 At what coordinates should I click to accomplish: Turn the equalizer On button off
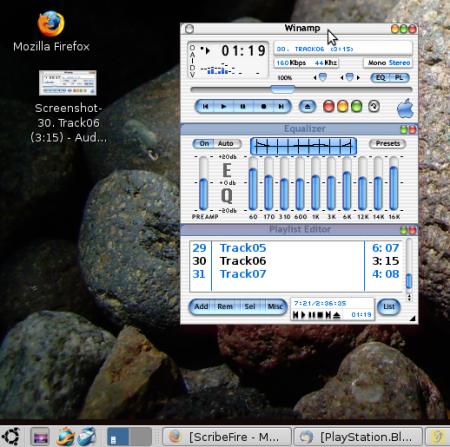pos(204,144)
